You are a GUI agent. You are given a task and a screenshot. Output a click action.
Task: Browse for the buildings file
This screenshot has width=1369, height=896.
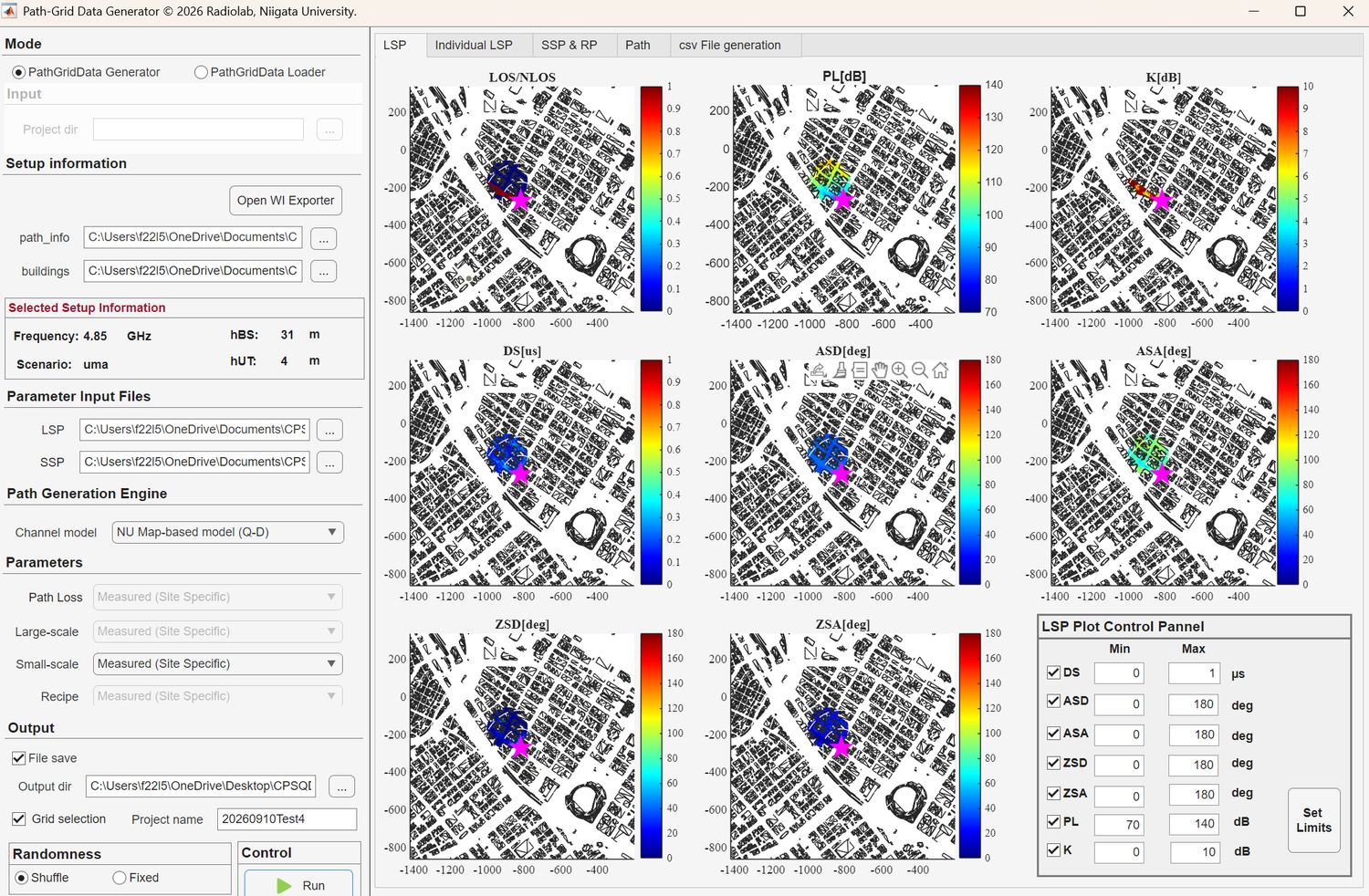[x=323, y=271]
